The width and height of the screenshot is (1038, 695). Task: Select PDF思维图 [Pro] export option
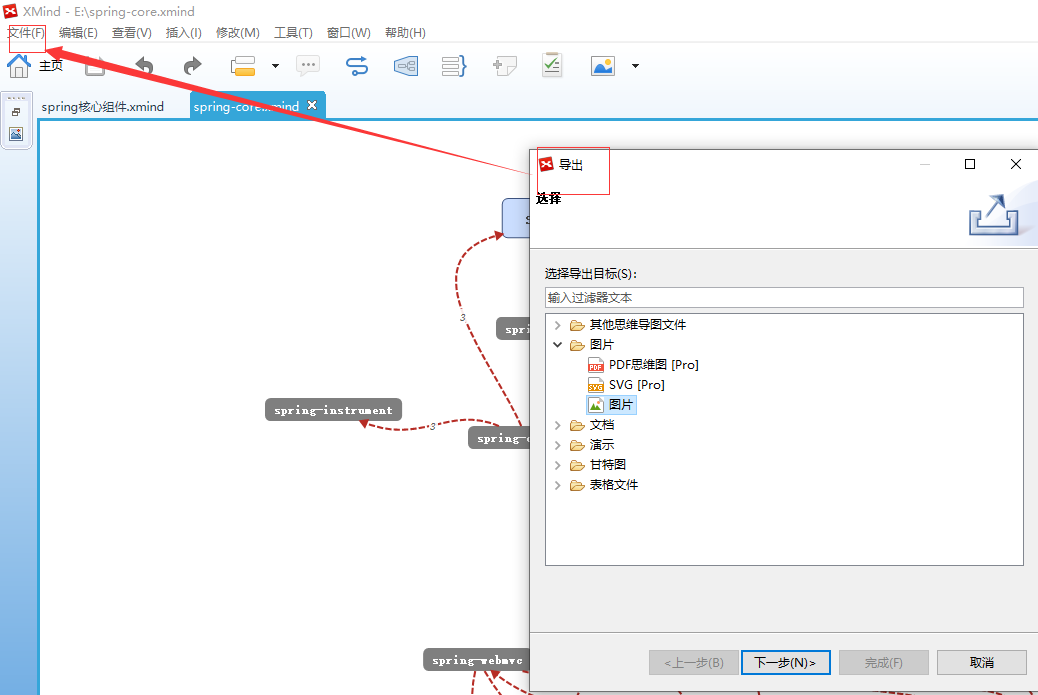tap(653, 365)
